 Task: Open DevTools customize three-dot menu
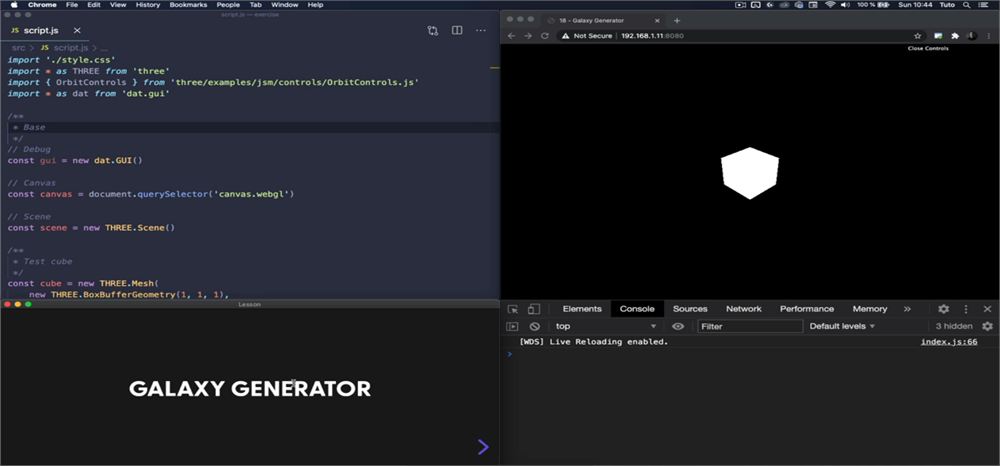click(966, 309)
